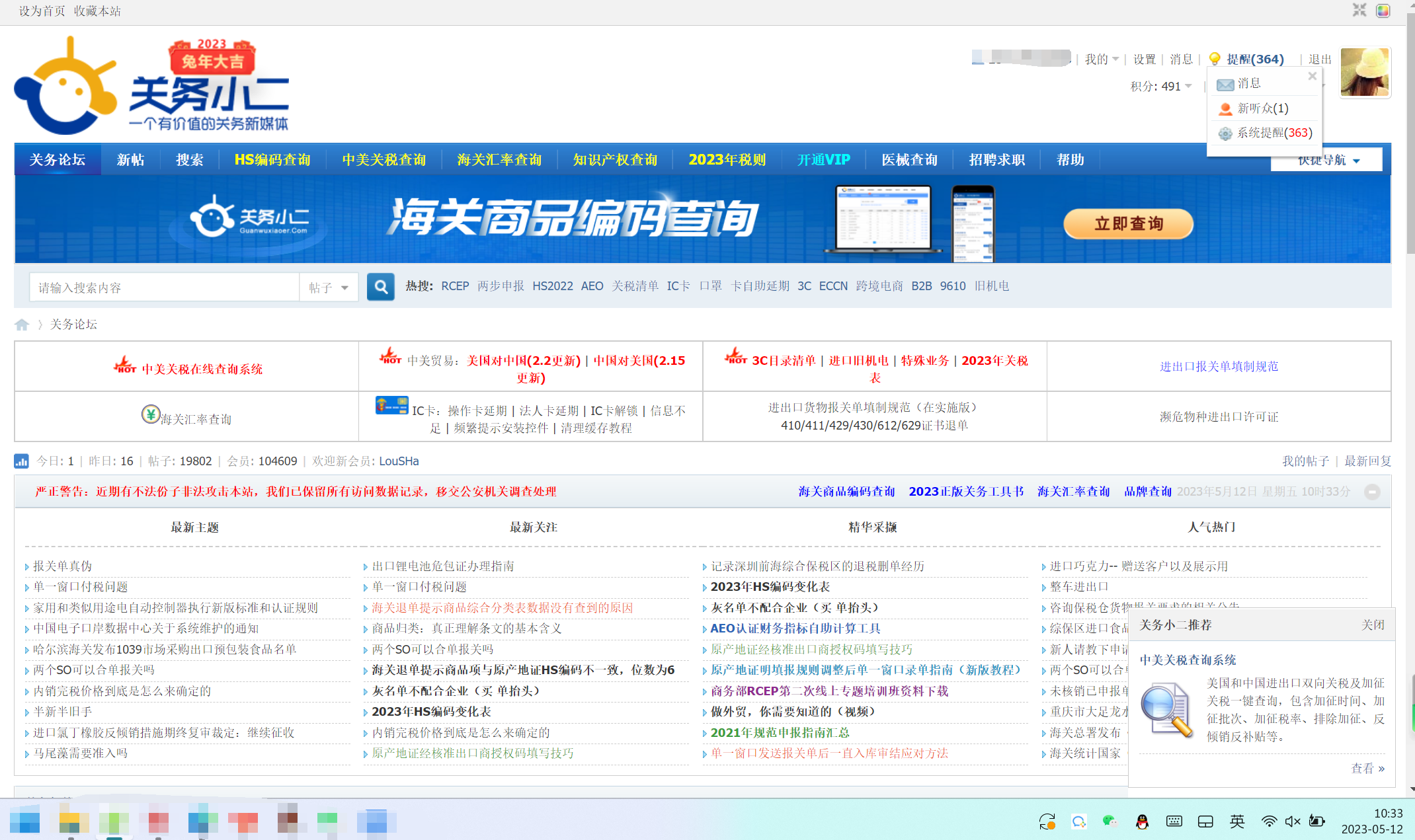
Task: Open the 快捷导航 dropdown
Action: 1328,161
